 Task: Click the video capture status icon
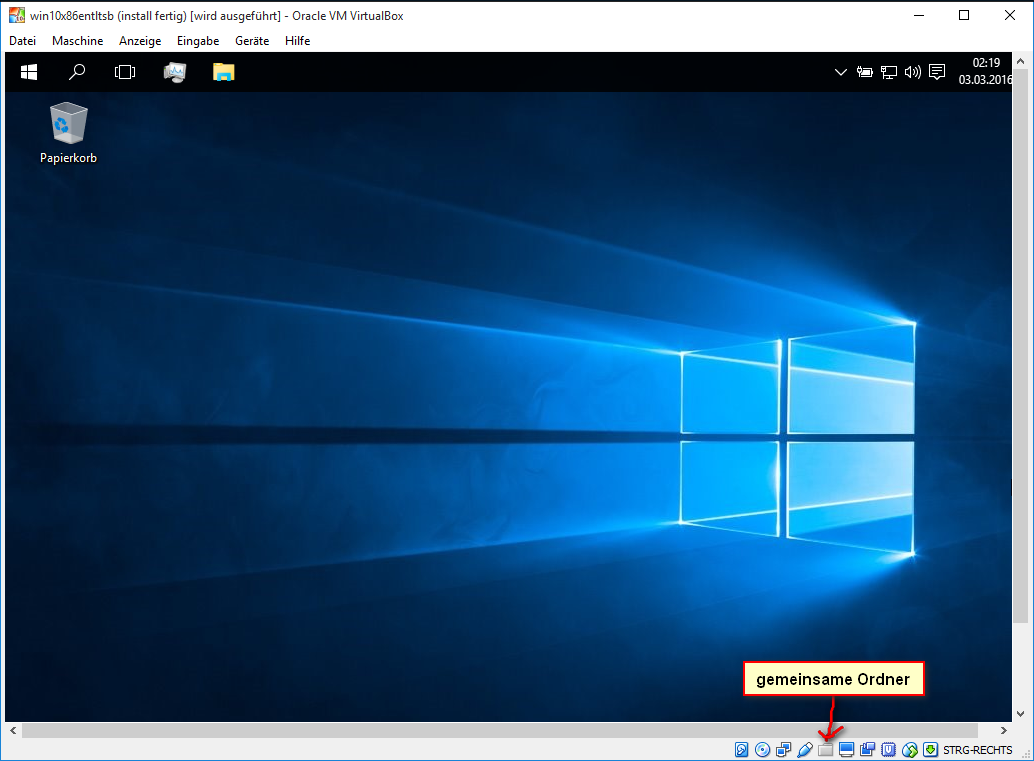click(x=868, y=750)
